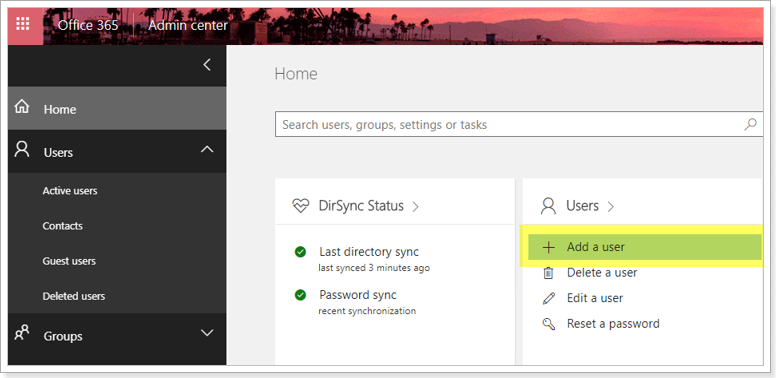The height and width of the screenshot is (378, 776).
Task: Open the Users card via its arrow
Action: 610,206
